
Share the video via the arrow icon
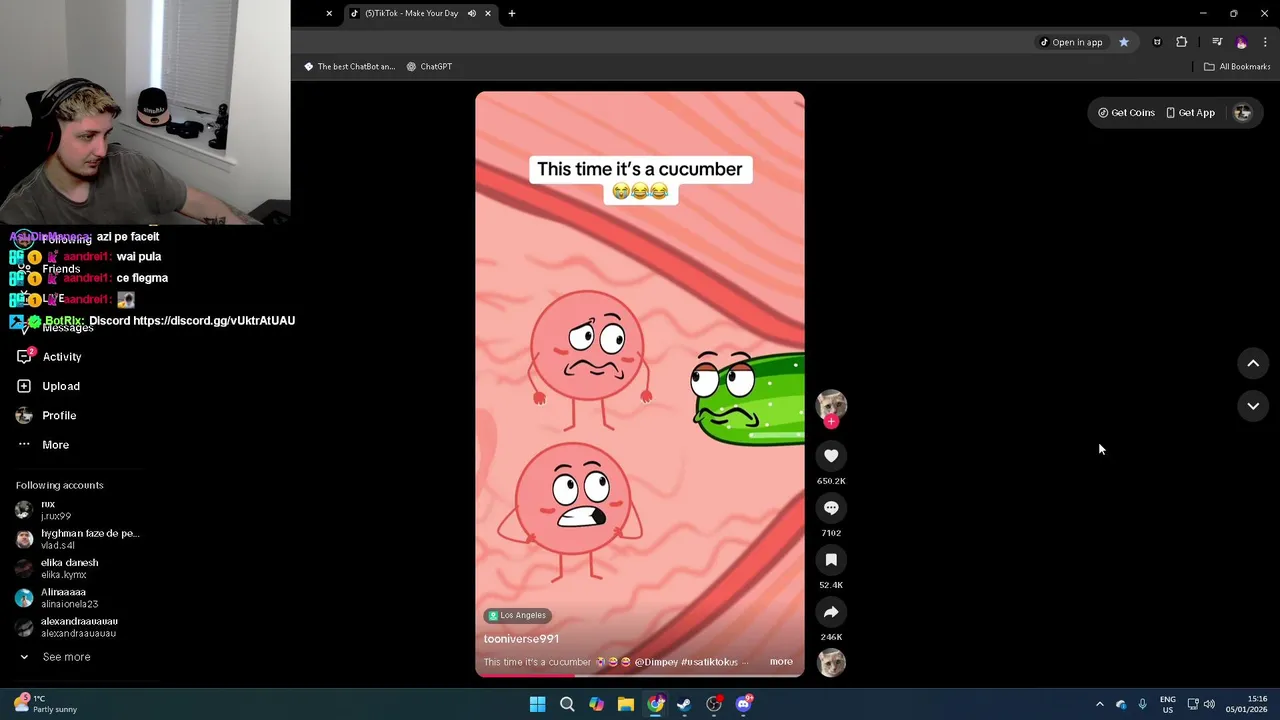pos(831,612)
